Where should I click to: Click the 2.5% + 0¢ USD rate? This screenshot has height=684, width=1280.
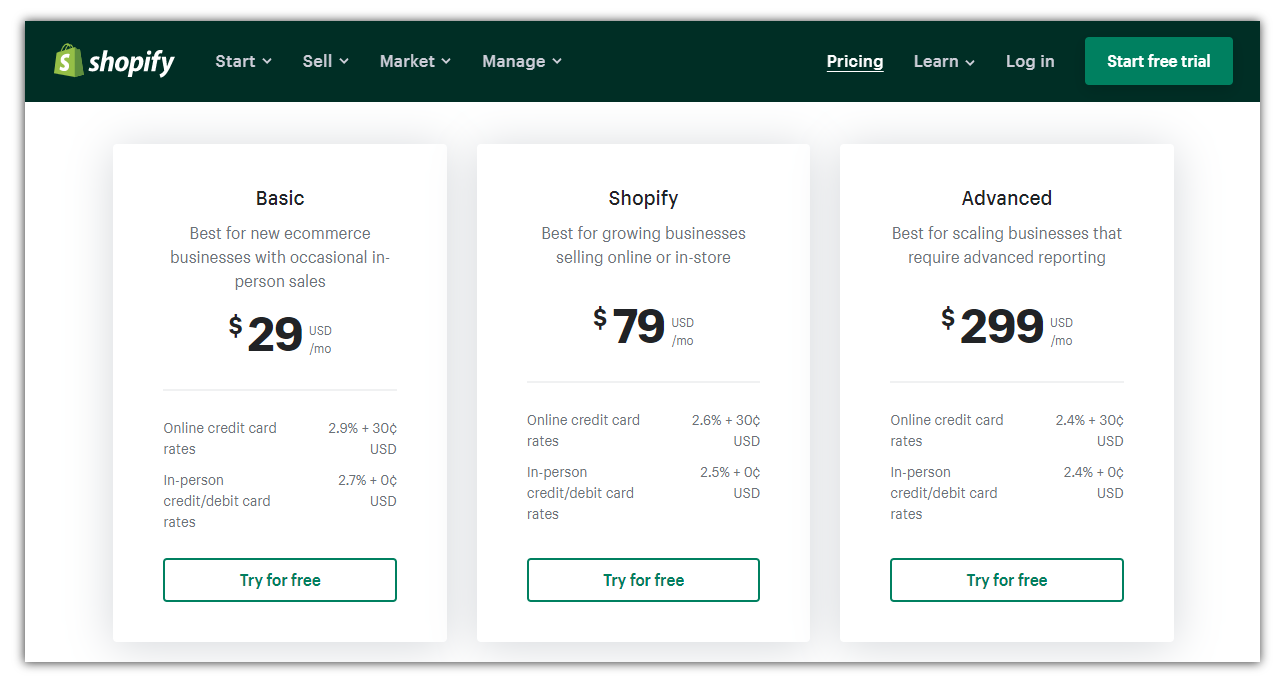pos(730,482)
